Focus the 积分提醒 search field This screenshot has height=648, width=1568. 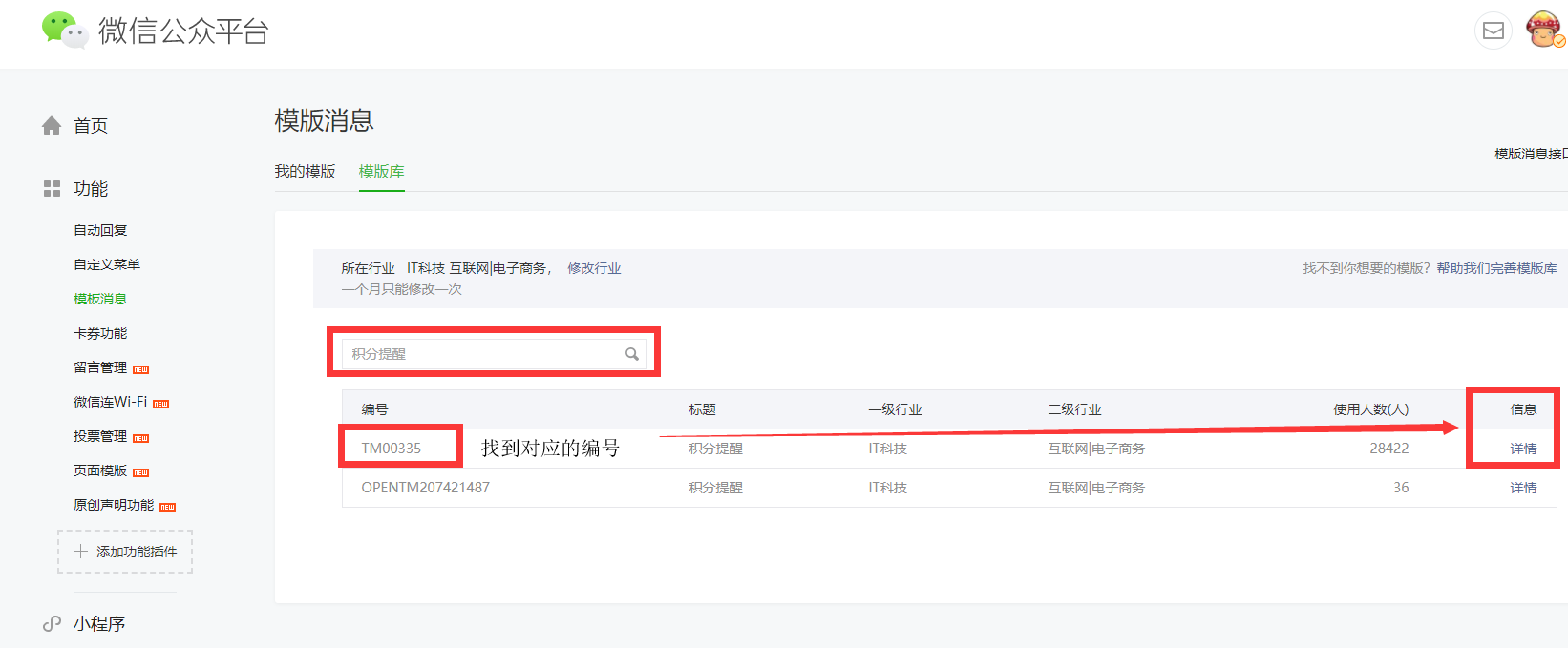pos(482,354)
